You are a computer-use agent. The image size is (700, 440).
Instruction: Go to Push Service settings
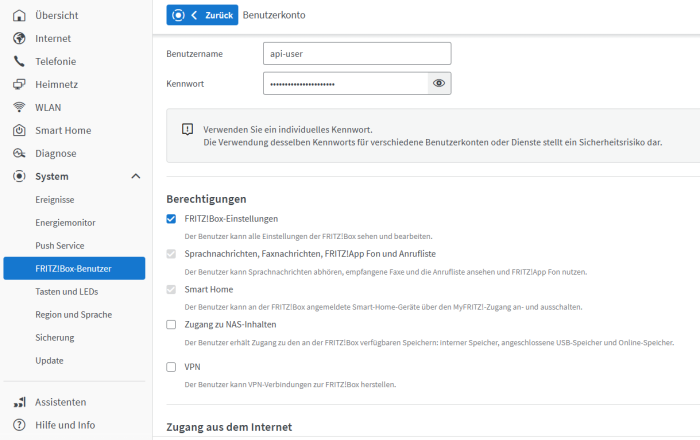(x=59, y=246)
